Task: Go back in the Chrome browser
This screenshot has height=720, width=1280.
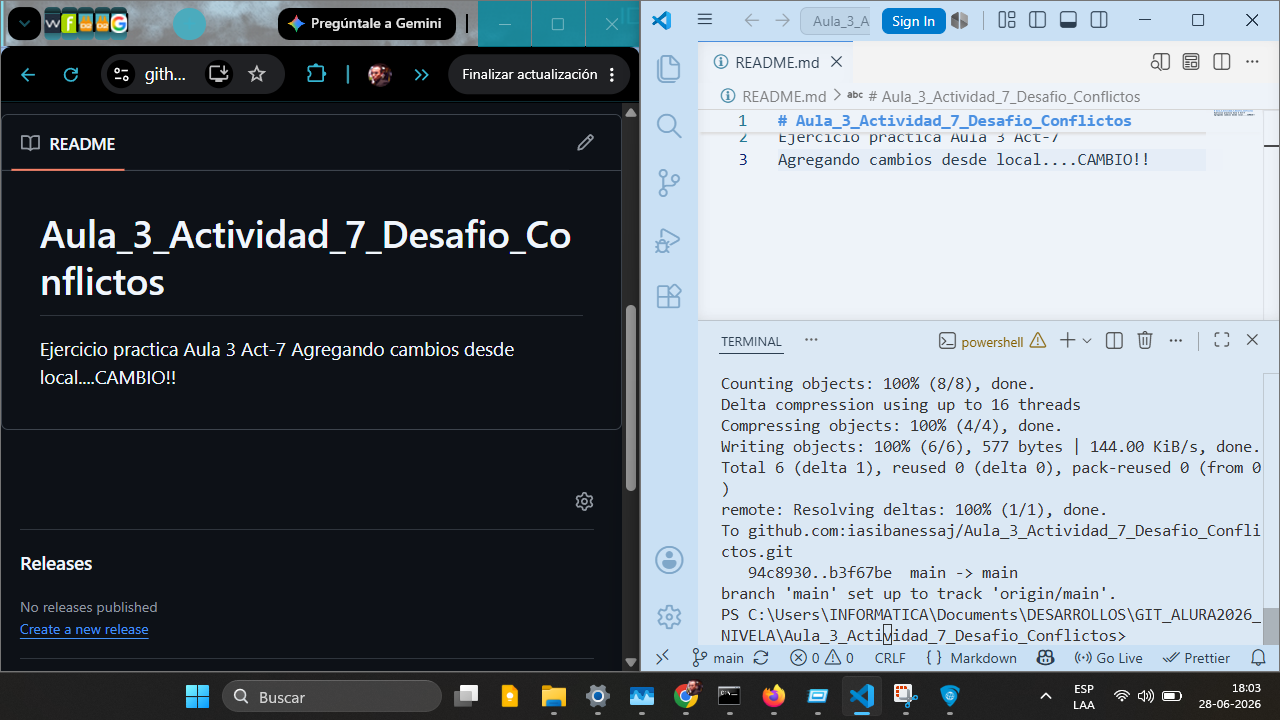Action: coord(28,74)
